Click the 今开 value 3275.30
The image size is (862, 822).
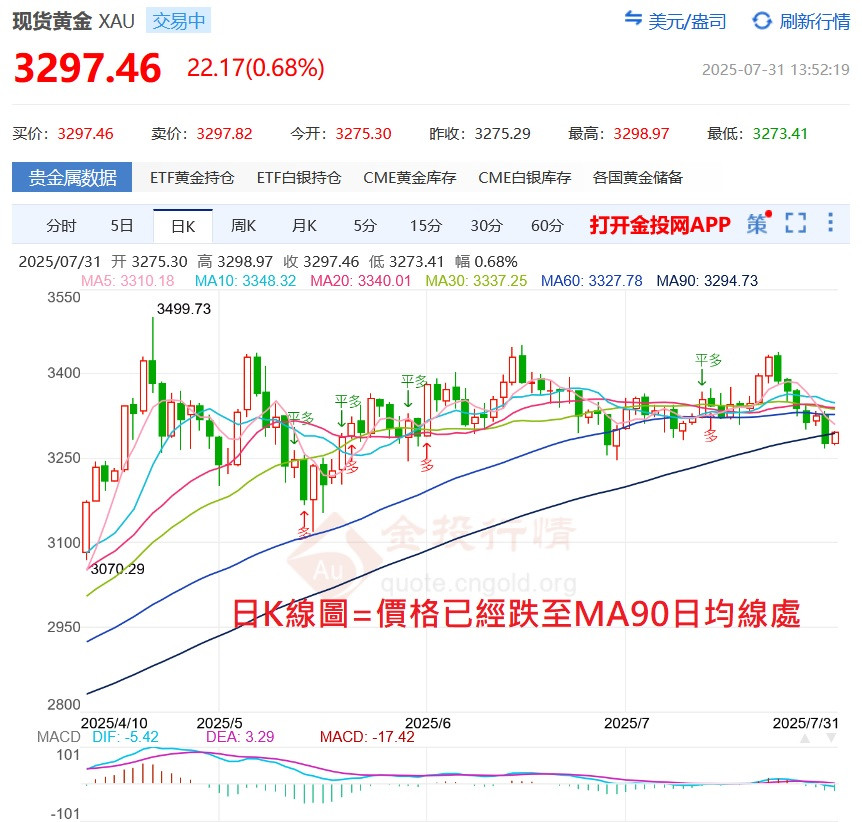(x=363, y=134)
